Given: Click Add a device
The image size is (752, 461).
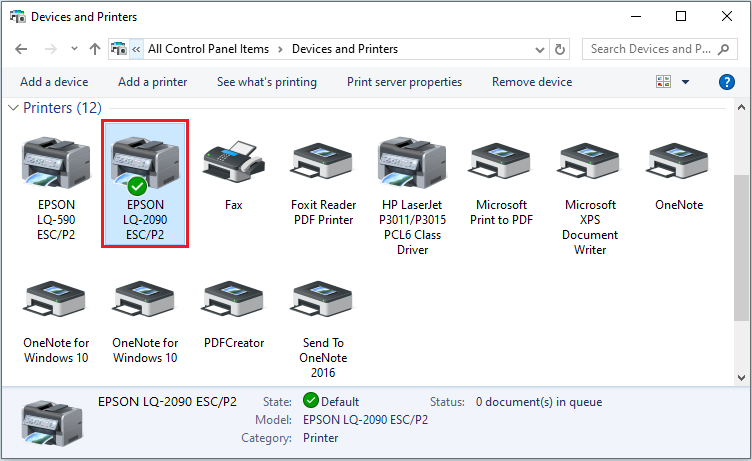Looking at the screenshot, I should [x=54, y=82].
